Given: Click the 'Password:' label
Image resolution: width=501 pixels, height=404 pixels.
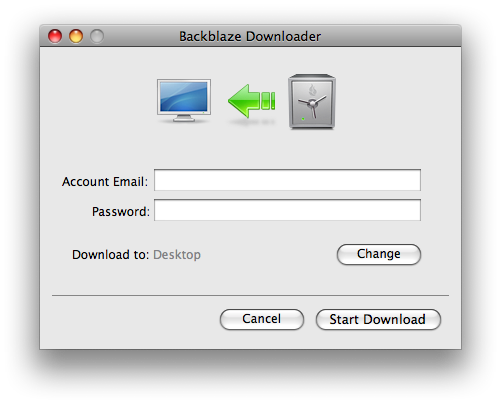Looking at the screenshot, I should (x=121, y=212).
